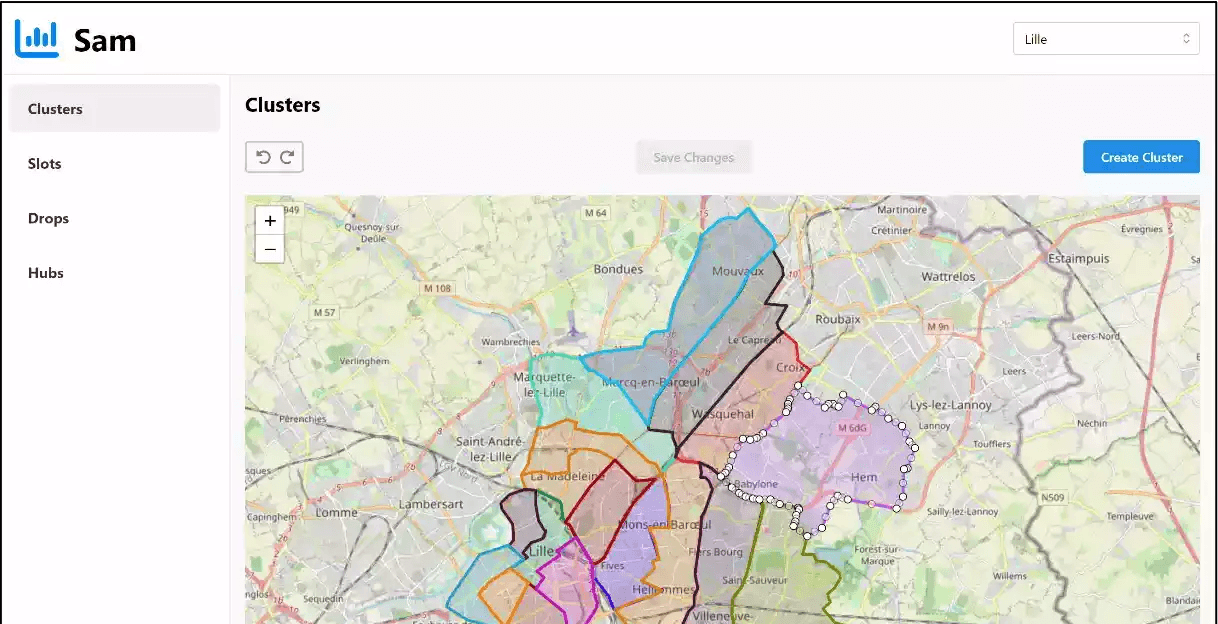The height and width of the screenshot is (624, 1218).
Task: Click the Roubaix label on the map
Action: coord(837,319)
